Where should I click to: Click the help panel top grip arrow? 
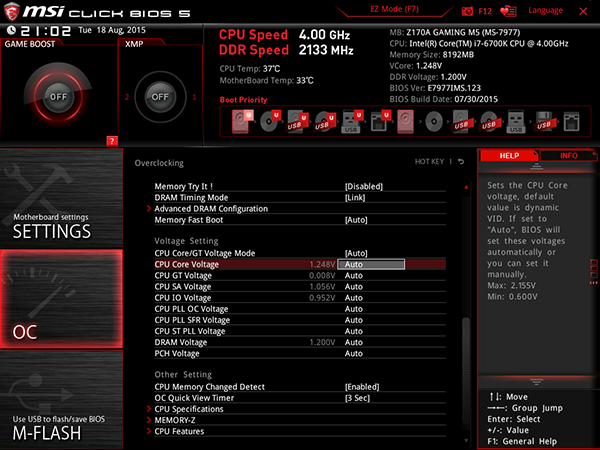(x=536, y=166)
